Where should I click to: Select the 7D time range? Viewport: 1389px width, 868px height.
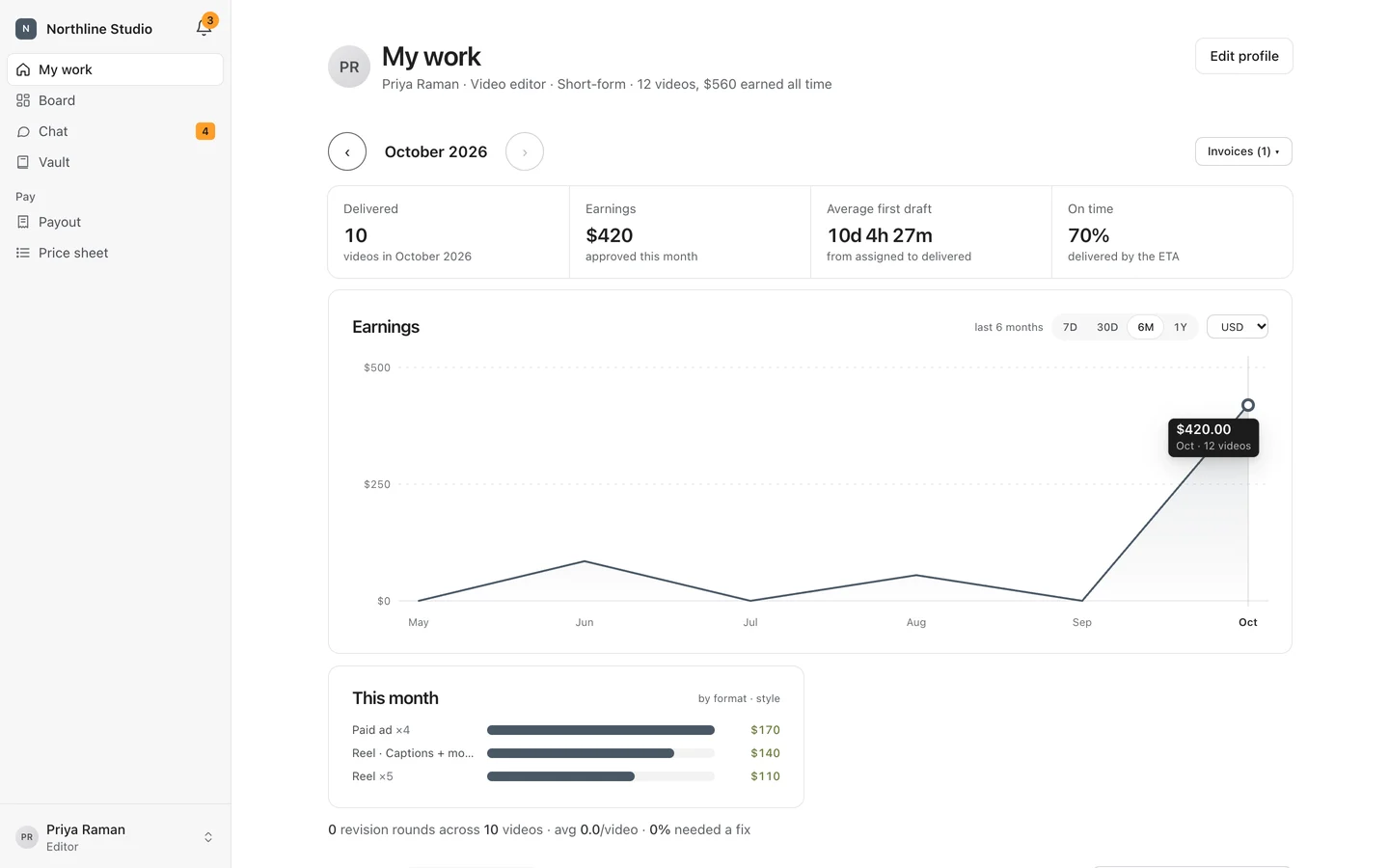click(1070, 327)
